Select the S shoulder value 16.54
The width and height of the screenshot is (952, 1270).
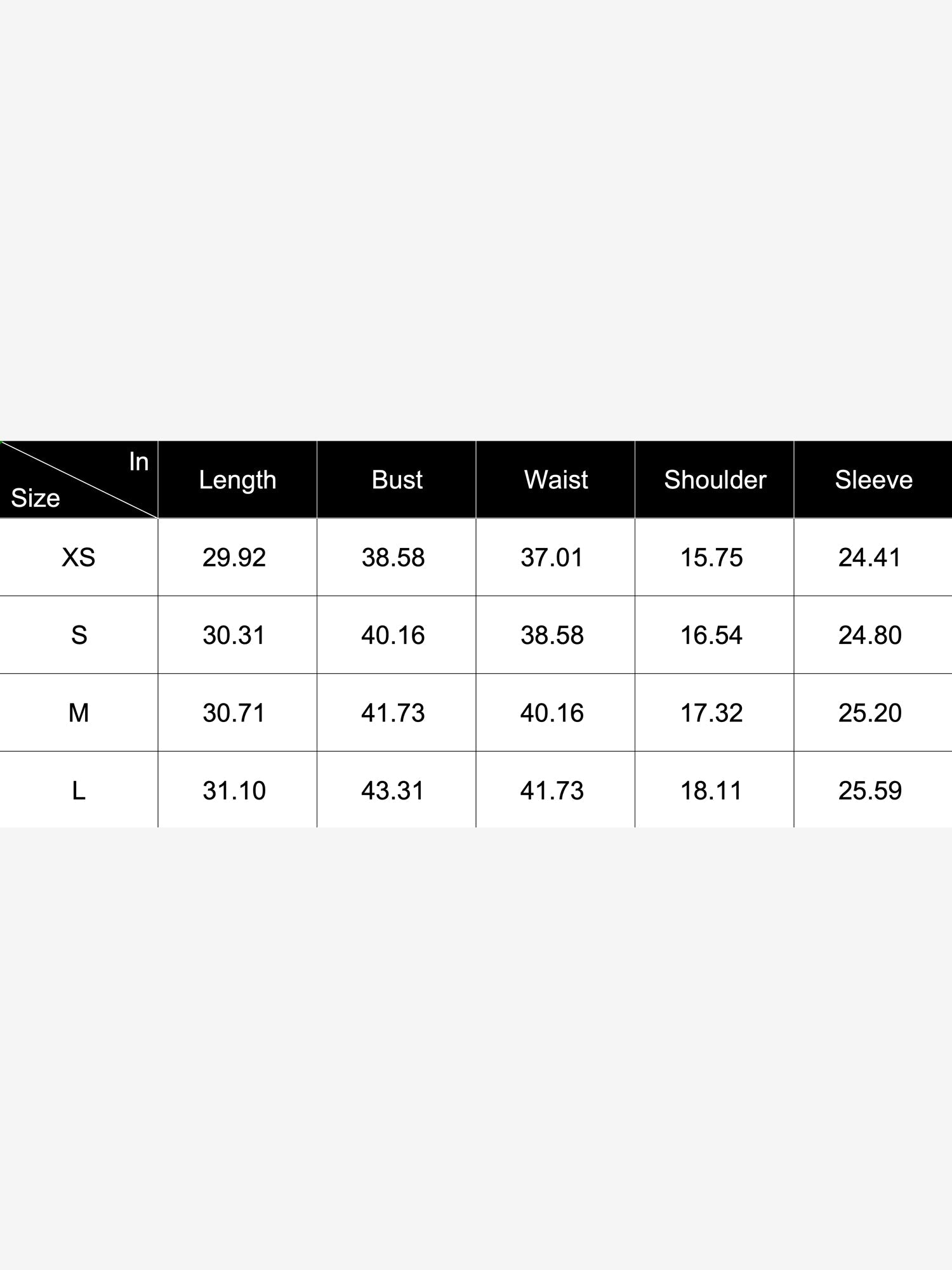pyautogui.click(x=711, y=635)
